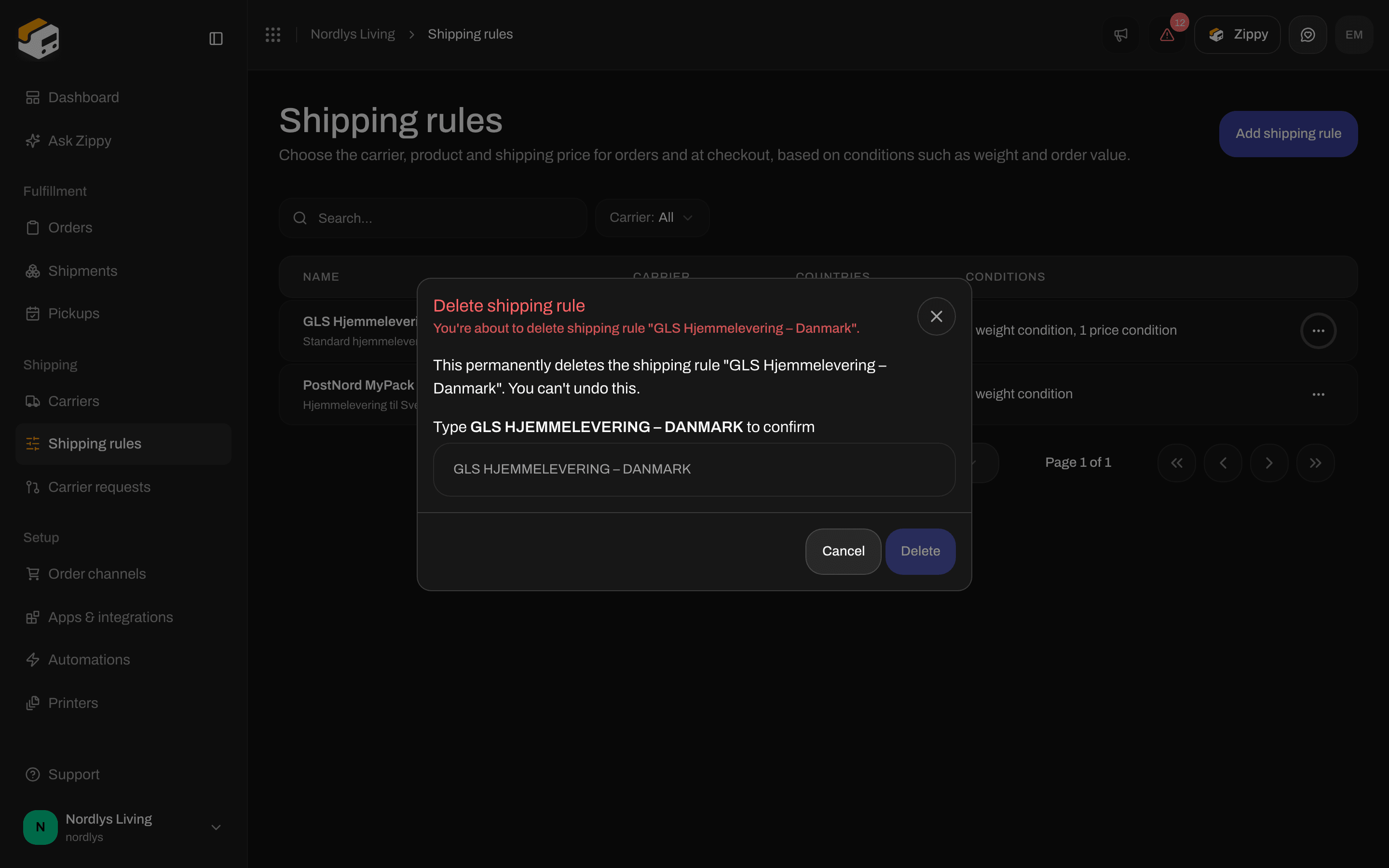1389x868 pixels.
Task: Cancel the delete confirmation
Action: [843, 551]
